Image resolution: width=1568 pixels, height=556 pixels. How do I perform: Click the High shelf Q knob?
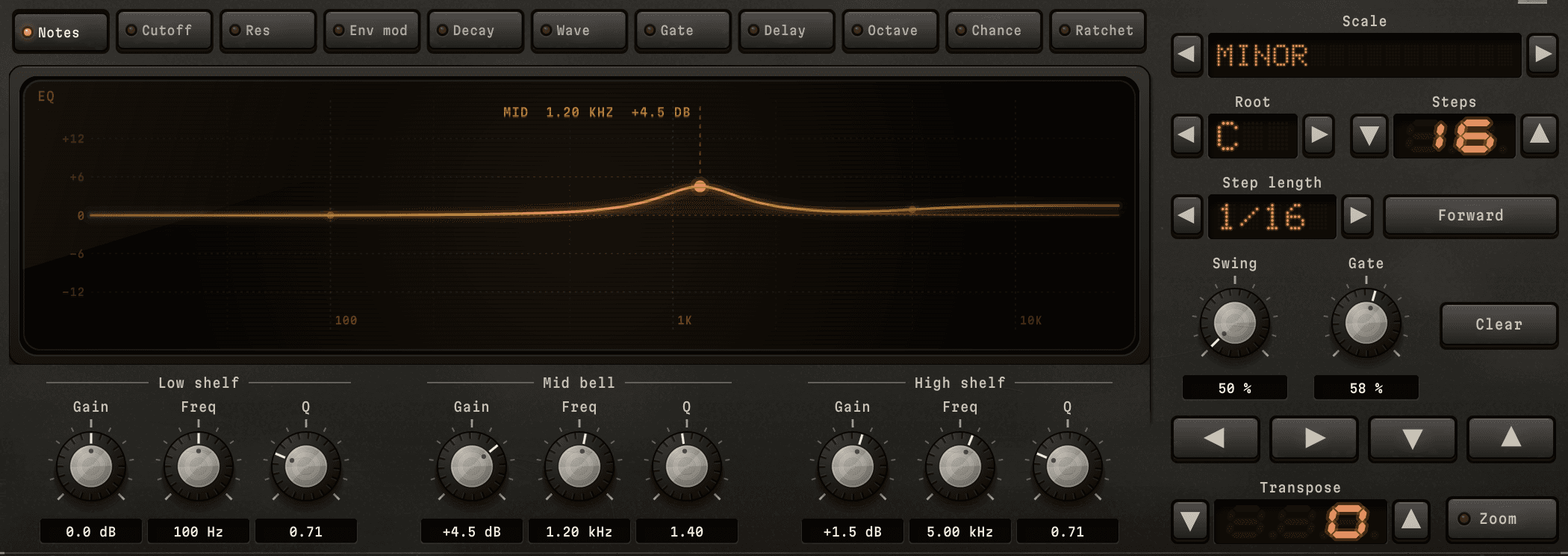point(1068,467)
